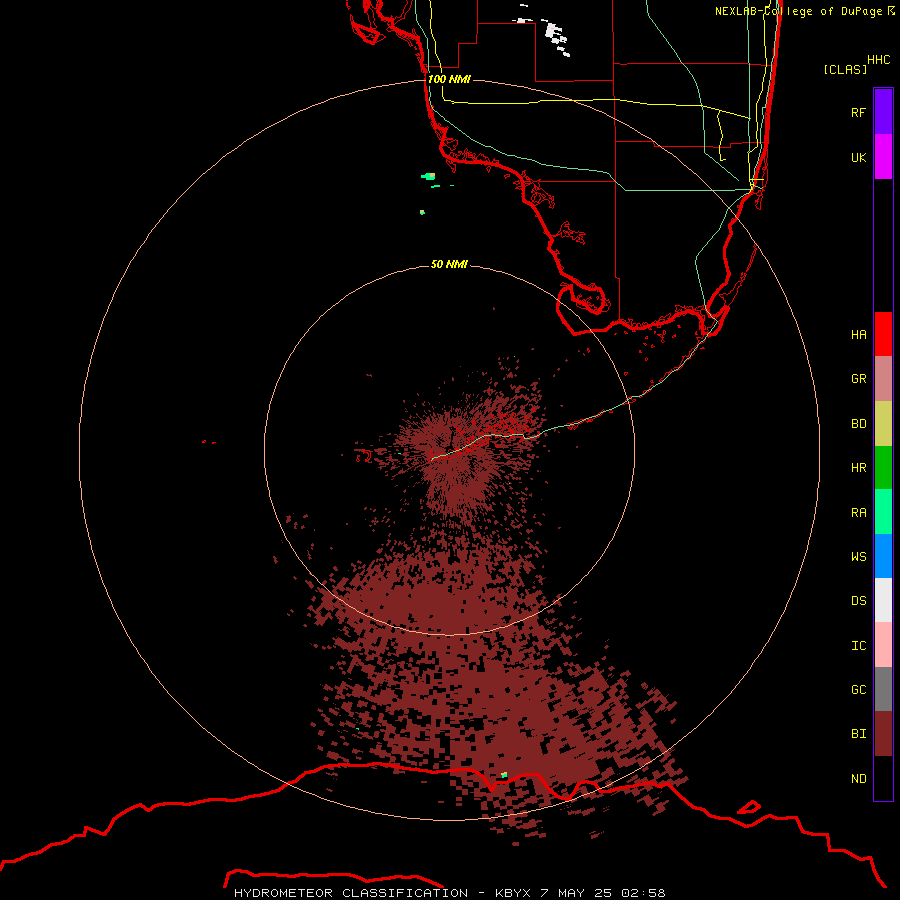Click the ND legend label
Screen dimensions: 900x900
[x=858, y=778]
